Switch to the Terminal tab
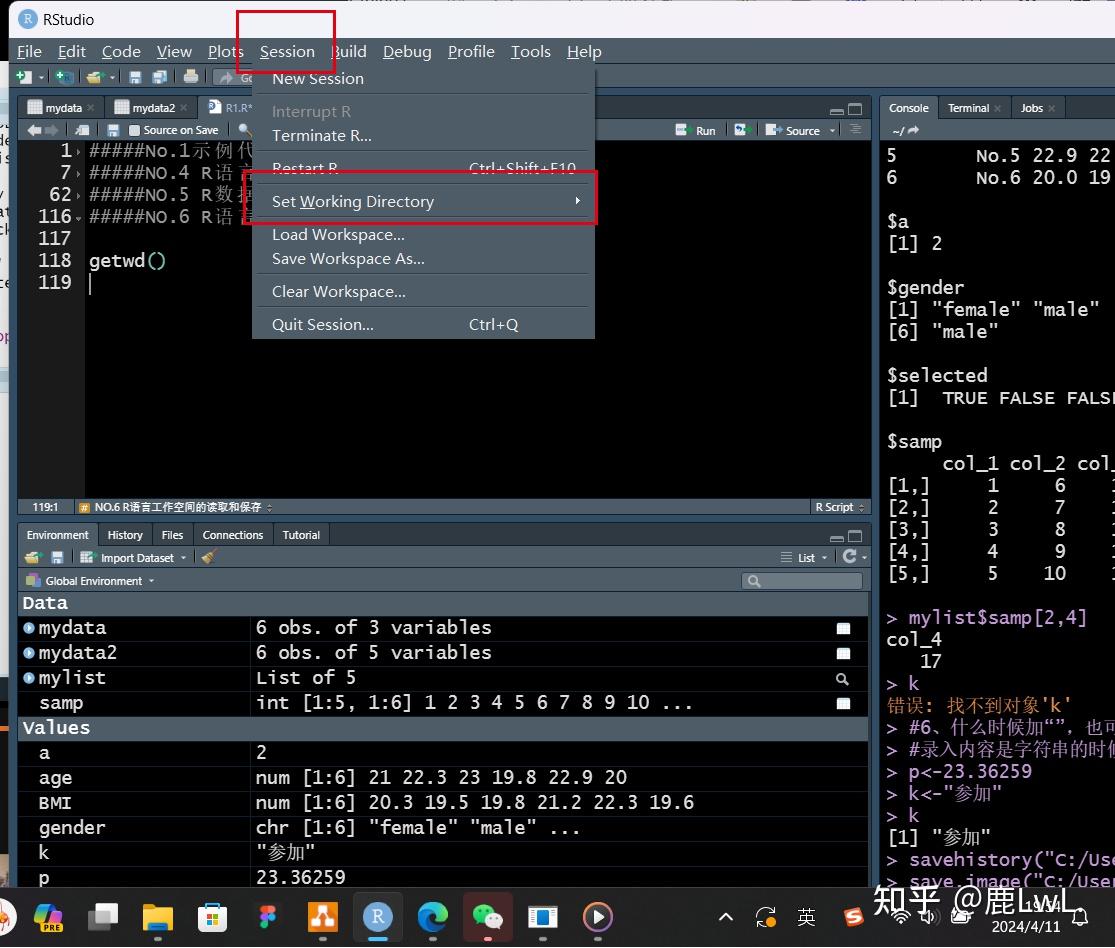The image size is (1115, 948). (968, 108)
